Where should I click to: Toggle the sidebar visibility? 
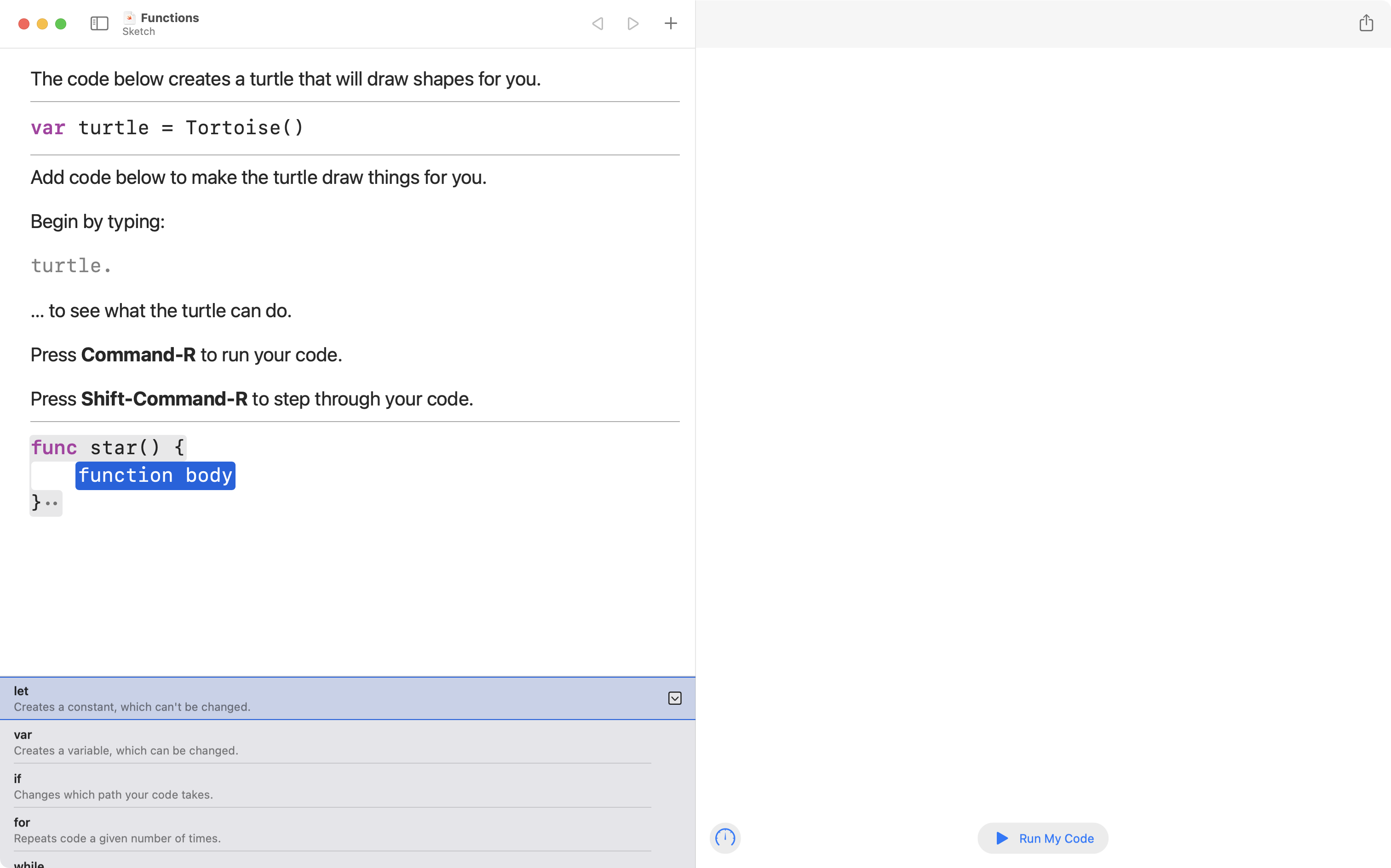point(98,23)
